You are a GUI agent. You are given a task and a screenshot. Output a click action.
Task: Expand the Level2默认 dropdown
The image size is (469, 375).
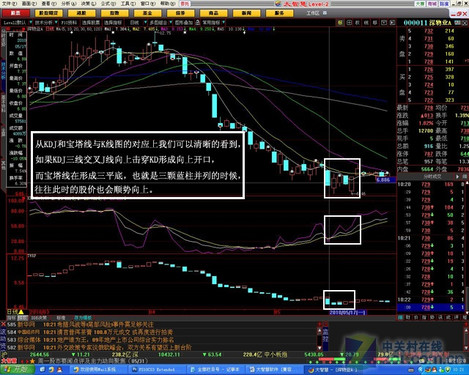(x=31, y=23)
